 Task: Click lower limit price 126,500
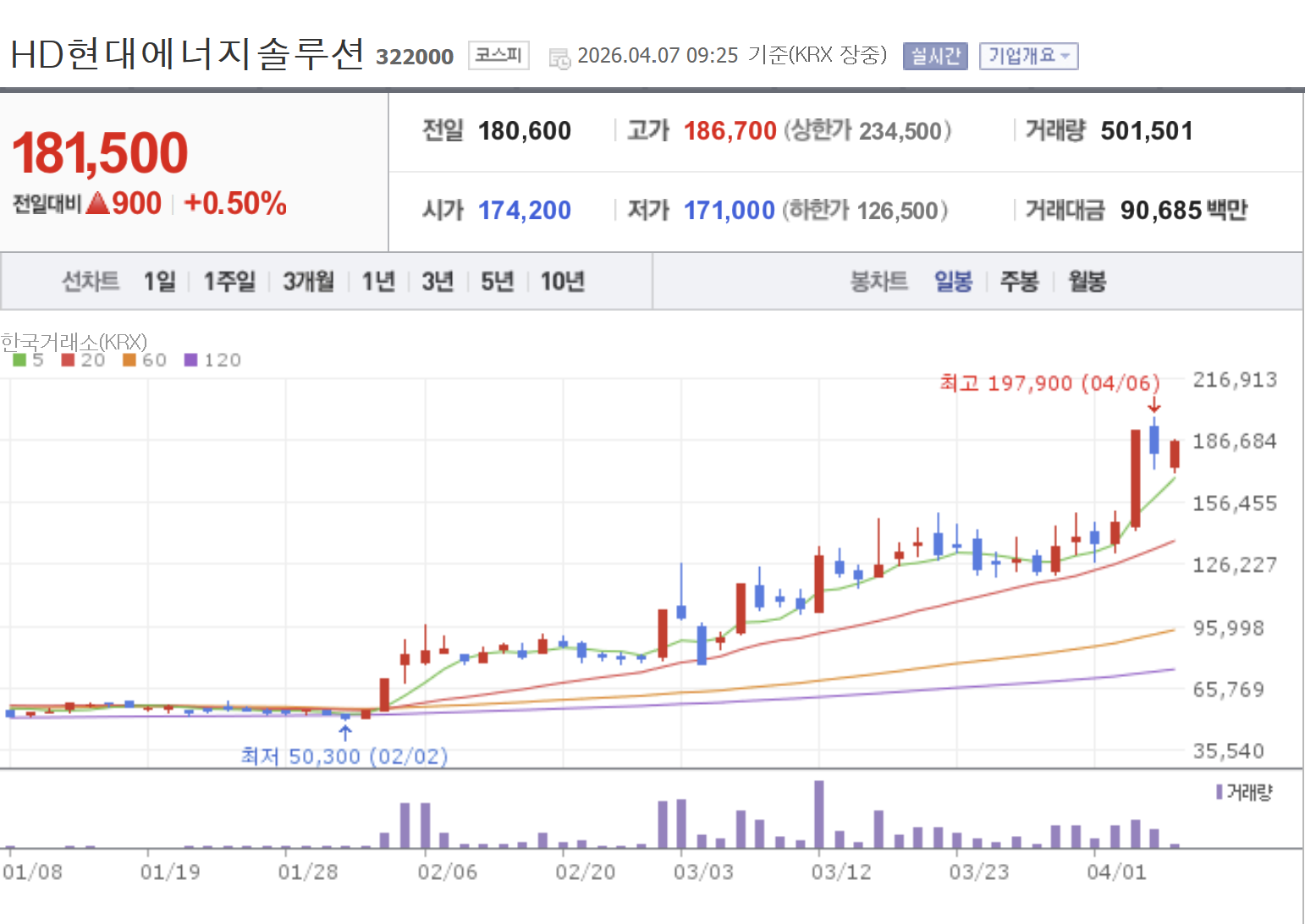897,211
